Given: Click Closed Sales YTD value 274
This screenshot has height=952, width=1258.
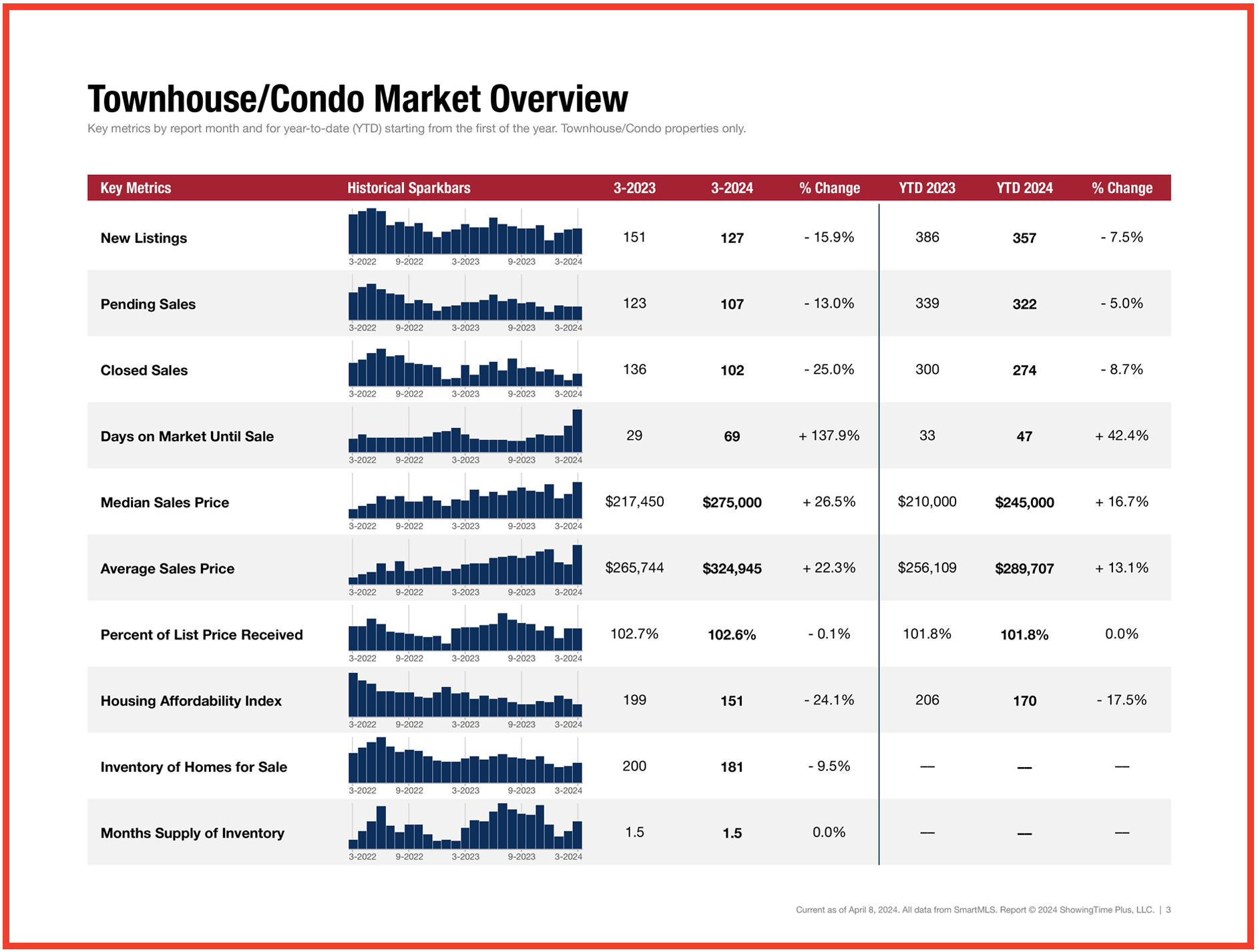Looking at the screenshot, I should tap(1024, 370).
